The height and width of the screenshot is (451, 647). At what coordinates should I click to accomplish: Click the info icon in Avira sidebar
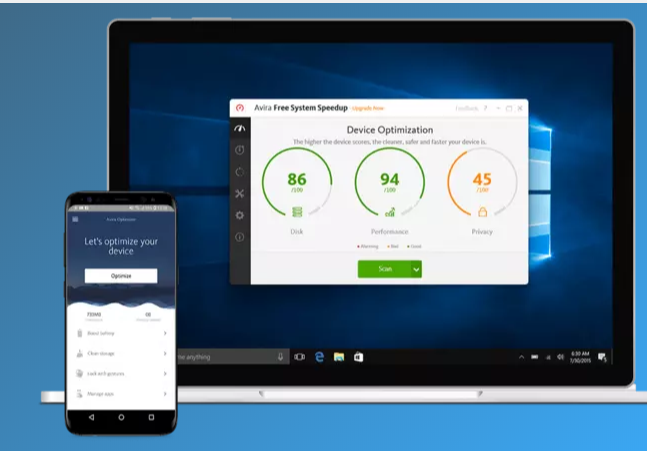(x=240, y=237)
